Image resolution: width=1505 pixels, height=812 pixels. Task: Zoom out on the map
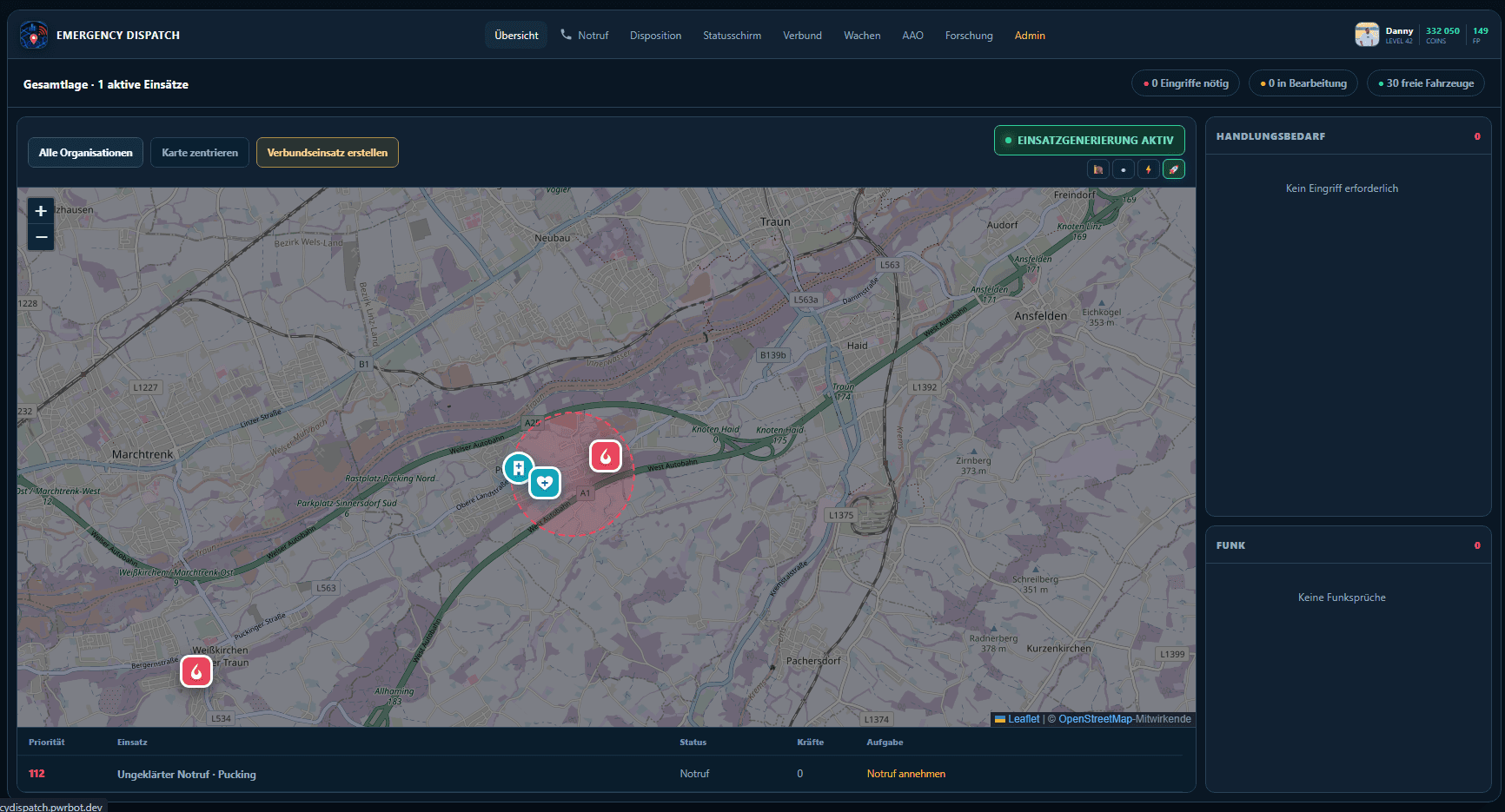(41, 237)
